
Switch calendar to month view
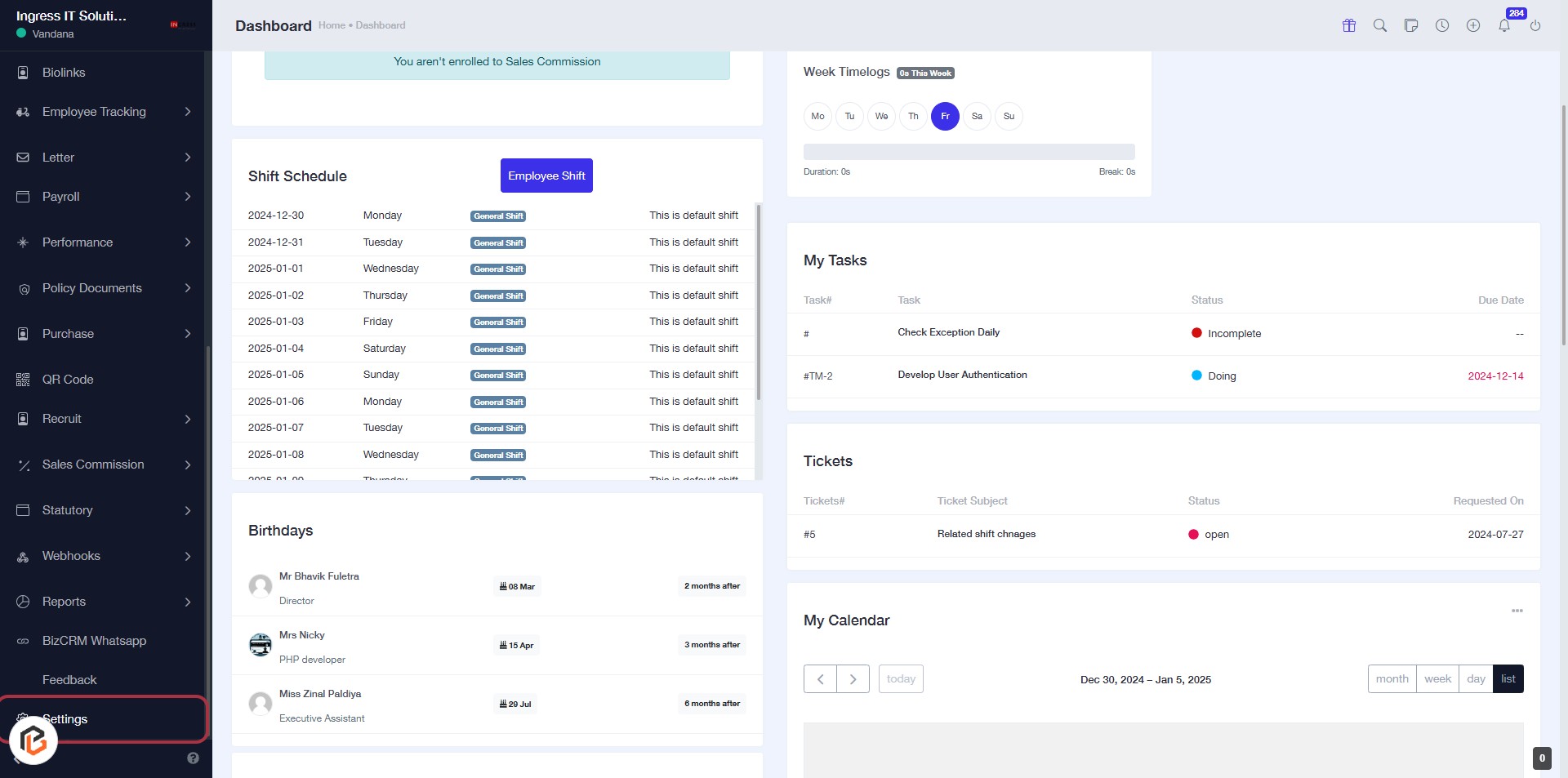tap(1392, 679)
